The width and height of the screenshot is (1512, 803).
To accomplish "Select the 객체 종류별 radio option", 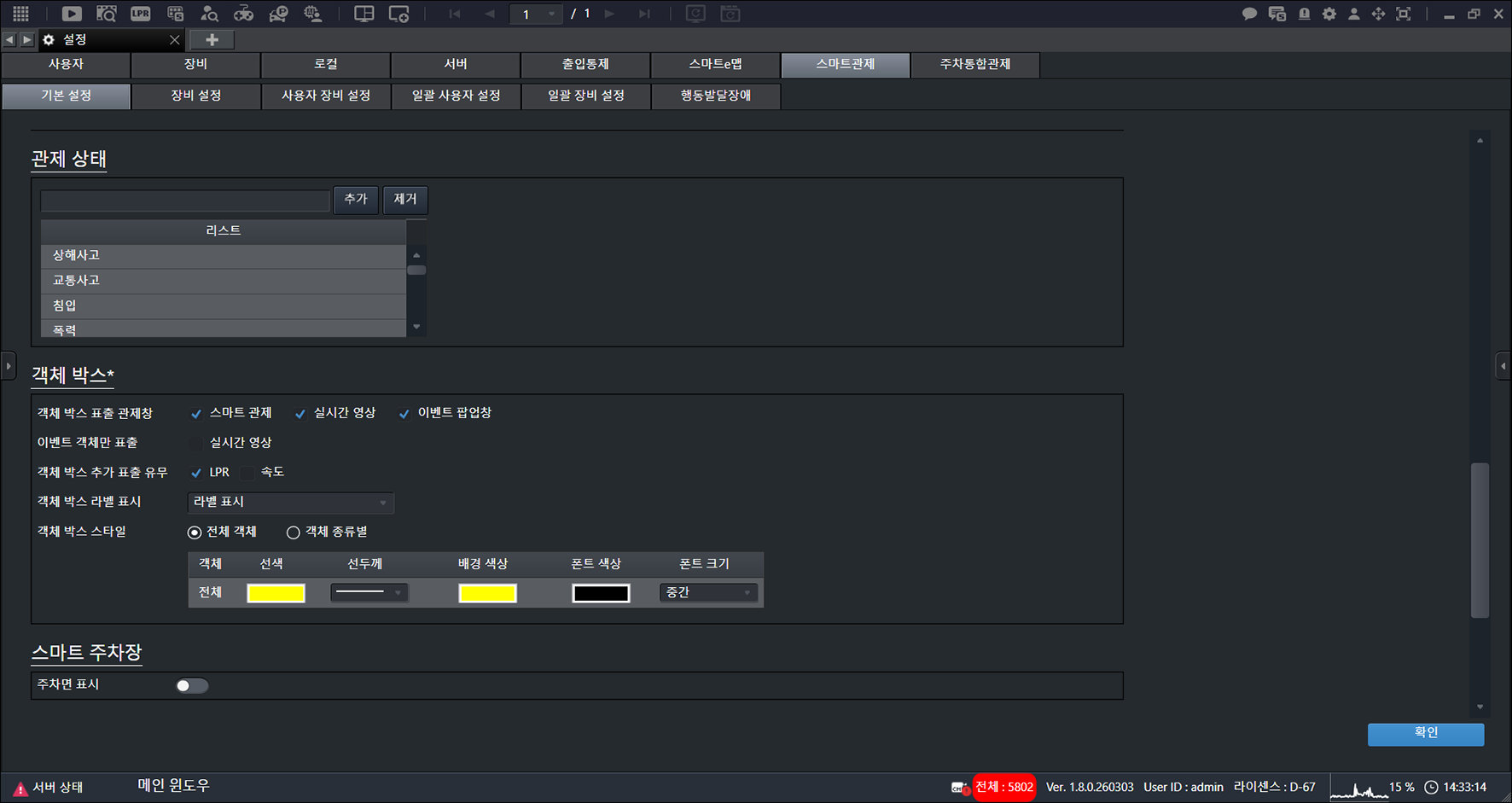I will (294, 532).
